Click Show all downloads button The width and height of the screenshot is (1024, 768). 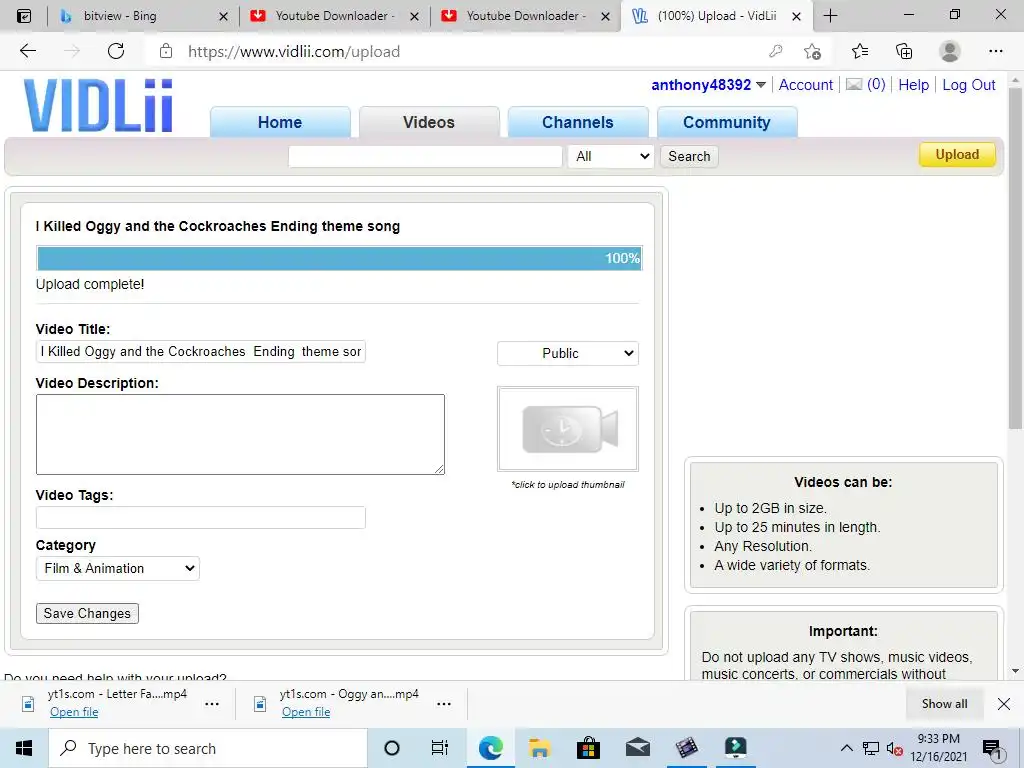tap(944, 703)
